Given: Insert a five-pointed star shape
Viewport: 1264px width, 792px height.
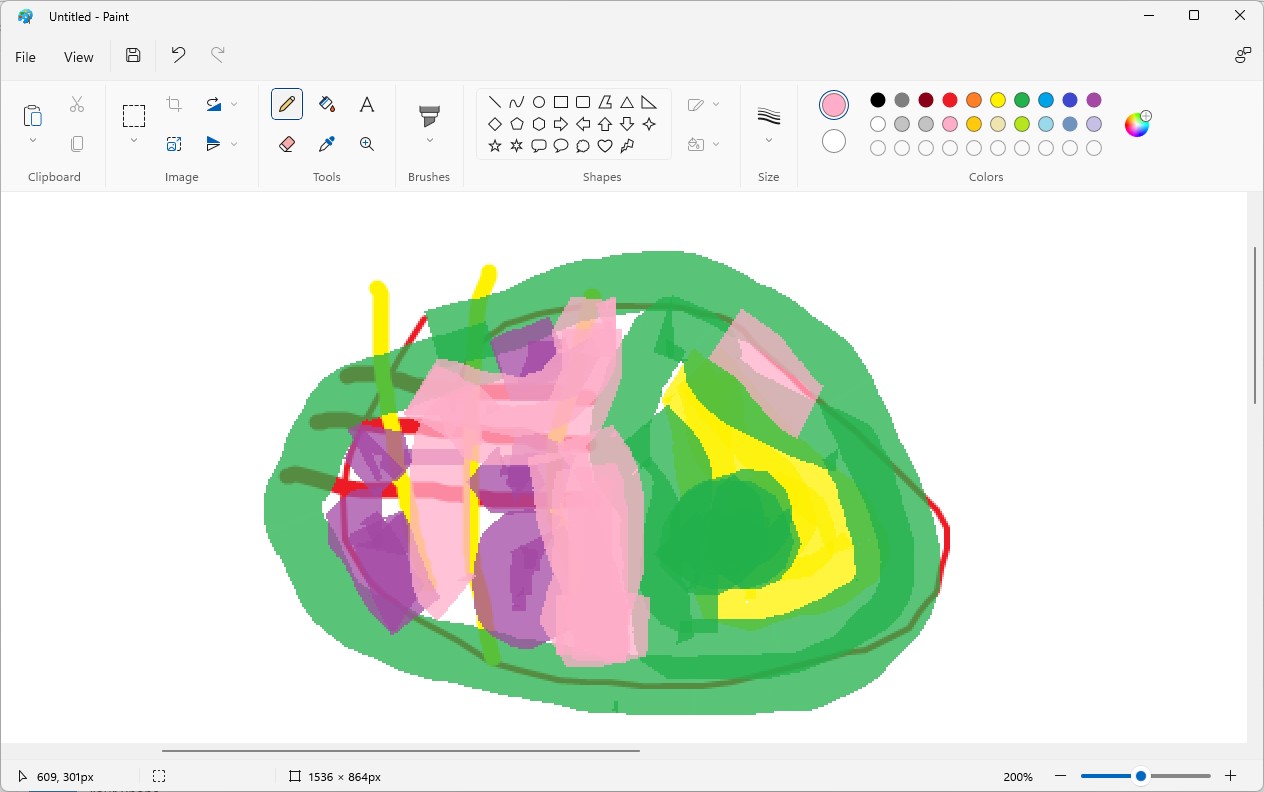Looking at the screenshot, I should [494, 145].
